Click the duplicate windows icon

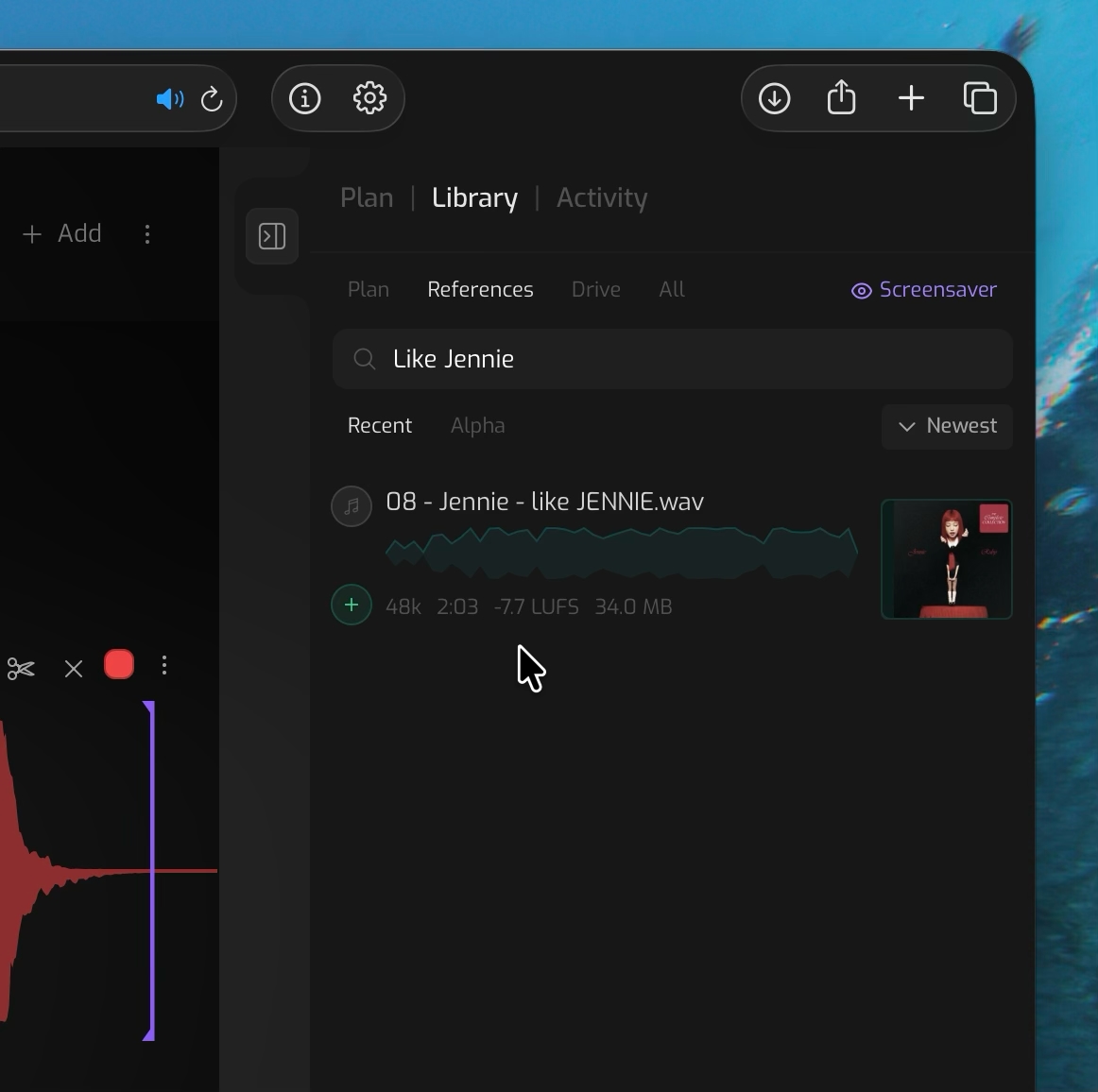point(980,97)
